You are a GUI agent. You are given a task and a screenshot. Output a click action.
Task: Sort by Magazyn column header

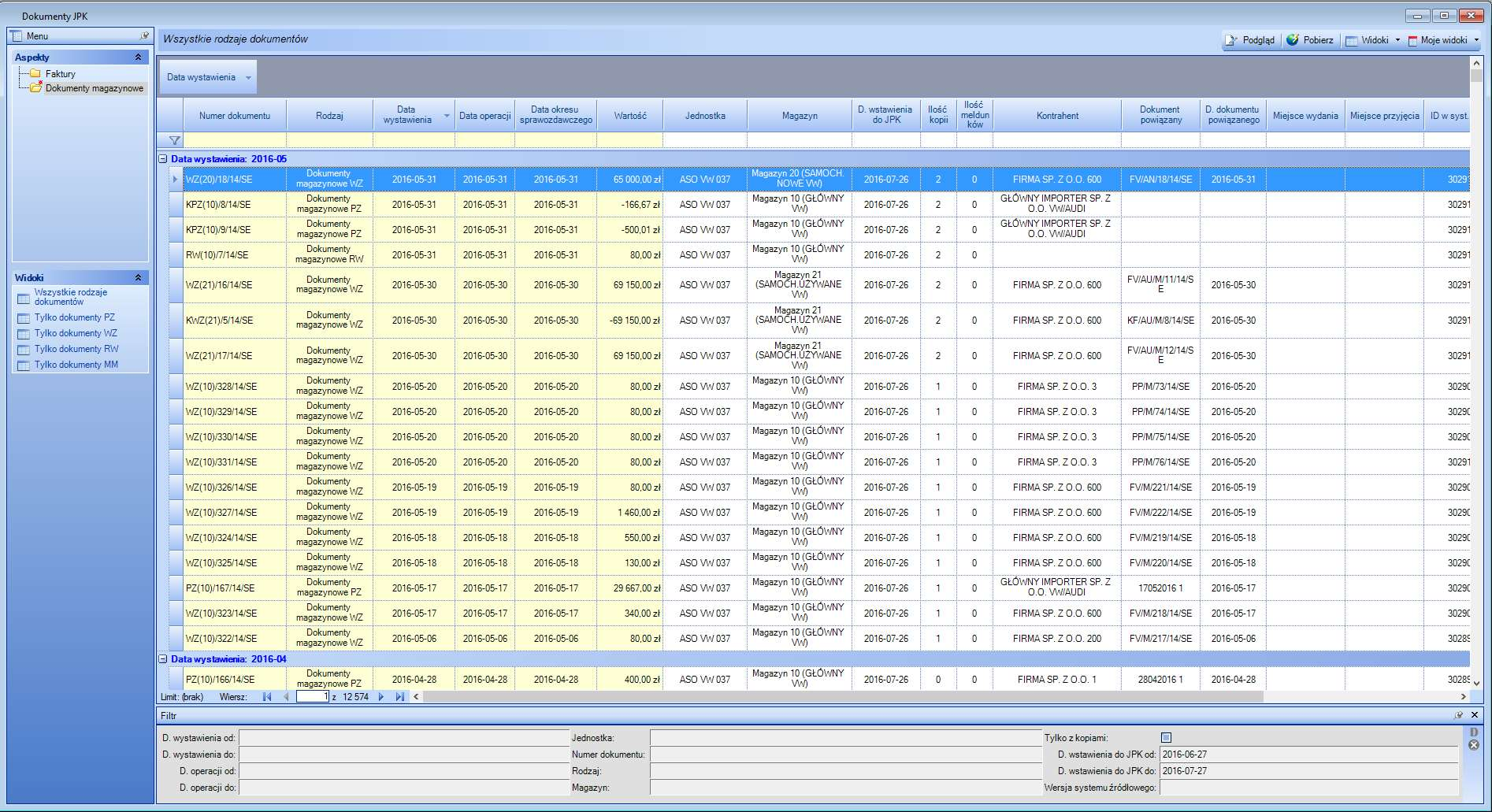800,116
